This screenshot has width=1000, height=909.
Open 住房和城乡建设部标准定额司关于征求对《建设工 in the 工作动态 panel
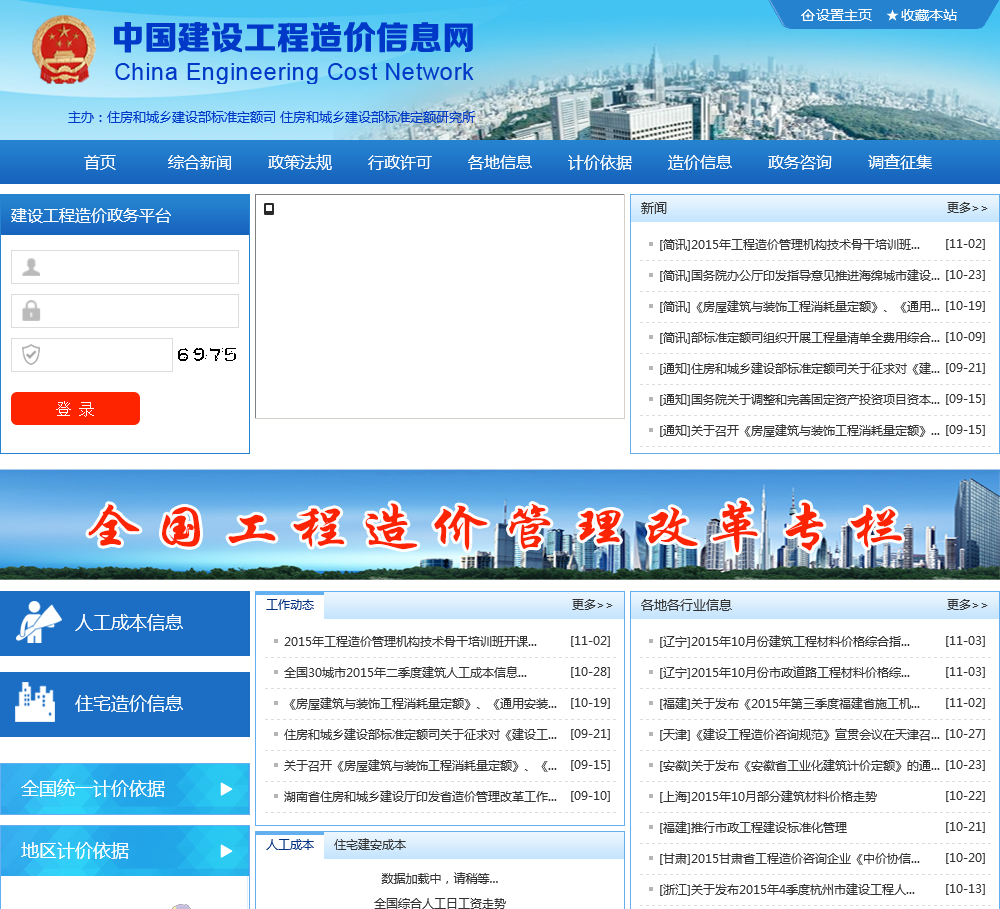pos(420,735)
